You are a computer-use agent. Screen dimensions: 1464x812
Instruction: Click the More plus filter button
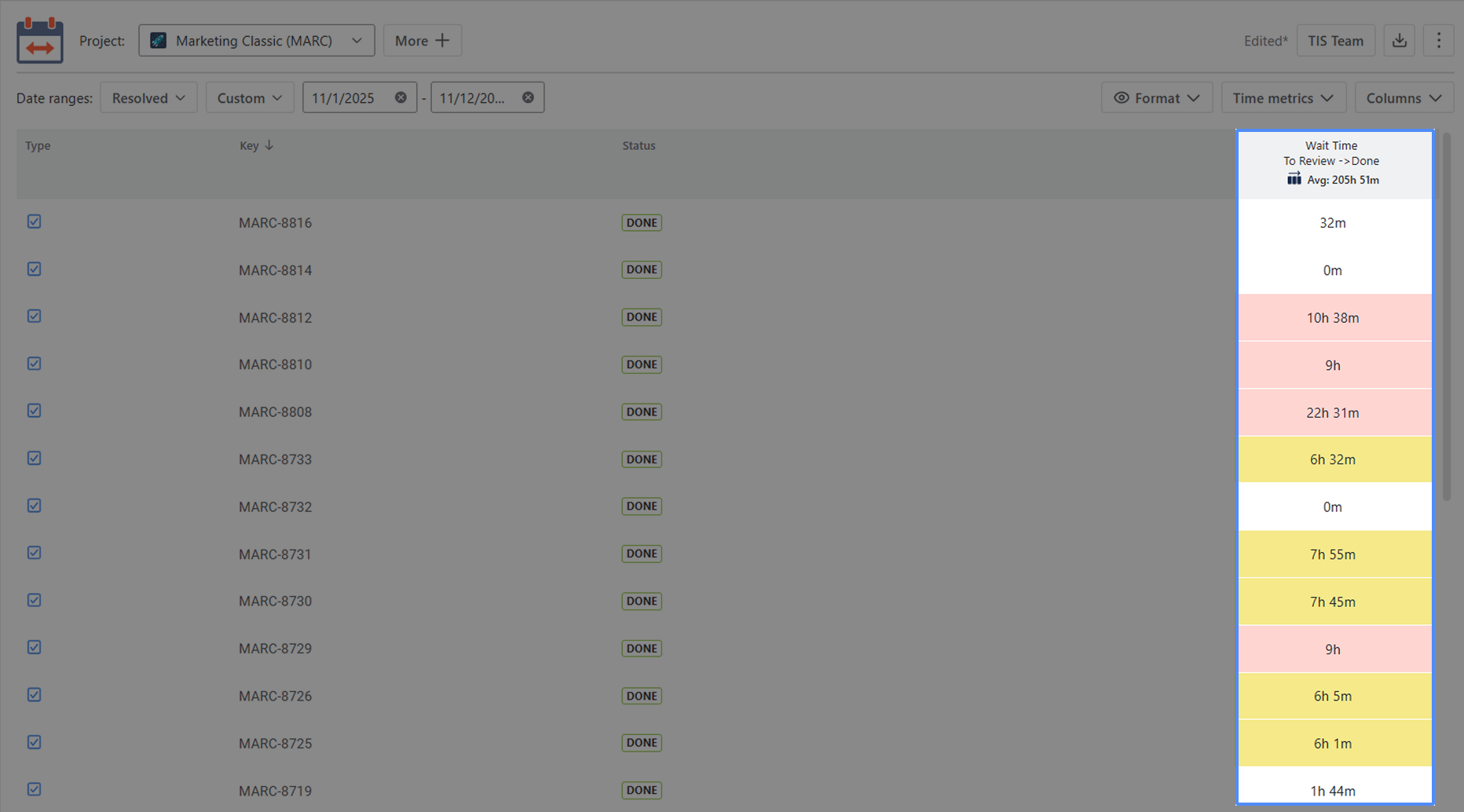pos(423,41)
